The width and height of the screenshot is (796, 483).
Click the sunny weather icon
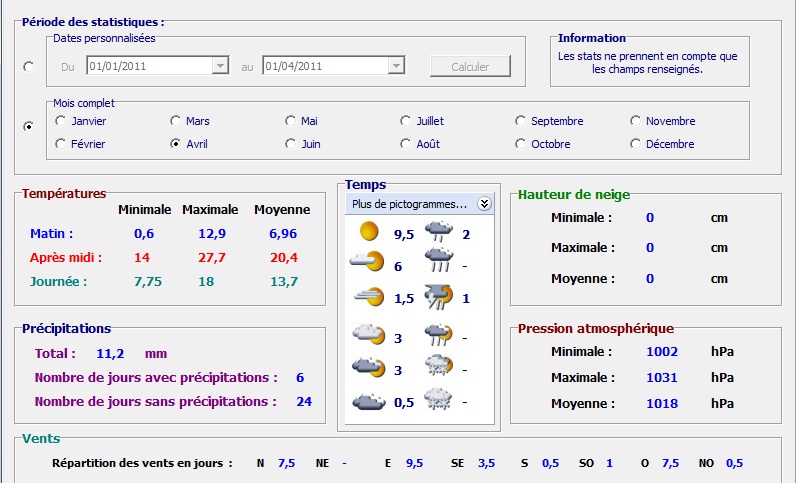(369, 231)
